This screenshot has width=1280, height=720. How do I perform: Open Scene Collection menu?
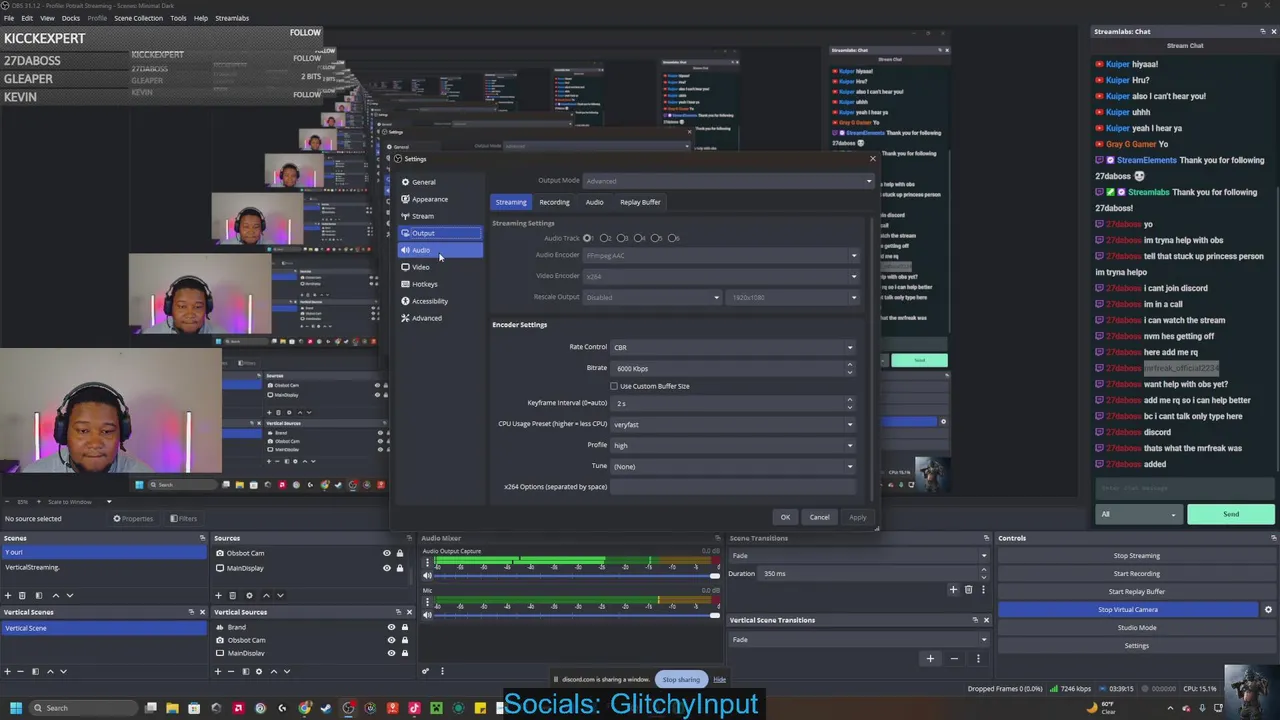[x=138, y=18]
